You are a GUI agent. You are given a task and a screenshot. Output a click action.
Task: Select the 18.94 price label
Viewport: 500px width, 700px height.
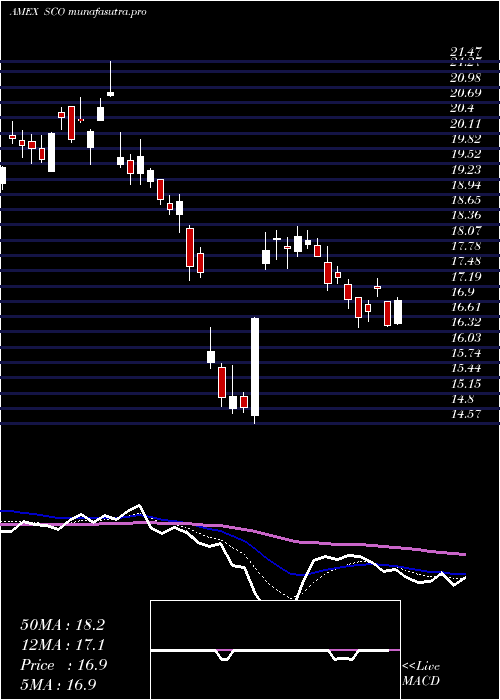pyautogui.click(x=466, y=184)
